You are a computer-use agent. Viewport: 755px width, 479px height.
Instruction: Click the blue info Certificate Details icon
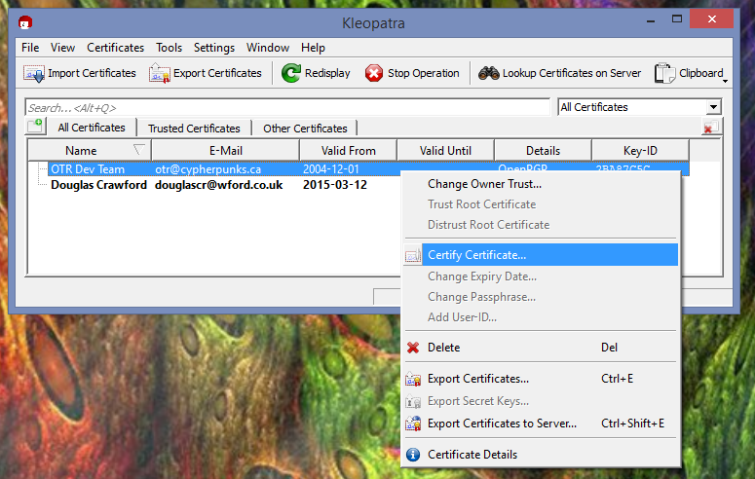(x=413, y=454)
